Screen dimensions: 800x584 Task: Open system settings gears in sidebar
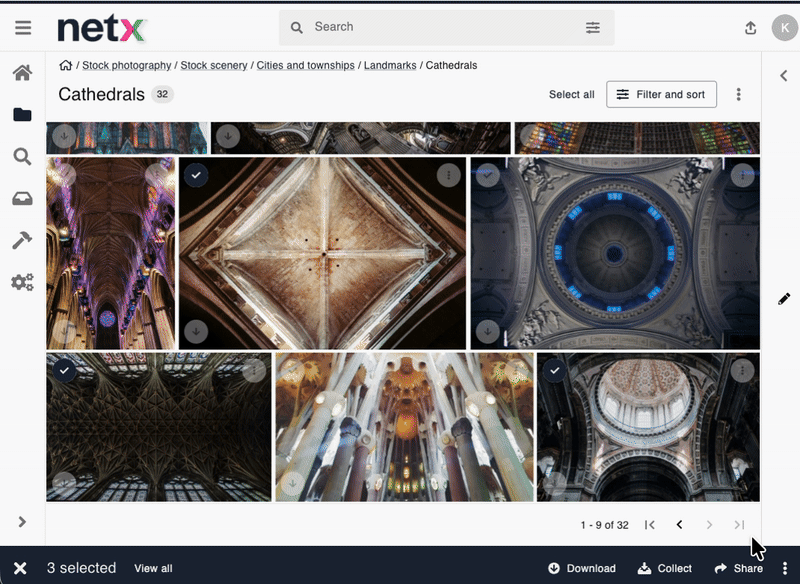tap(22, 282)
